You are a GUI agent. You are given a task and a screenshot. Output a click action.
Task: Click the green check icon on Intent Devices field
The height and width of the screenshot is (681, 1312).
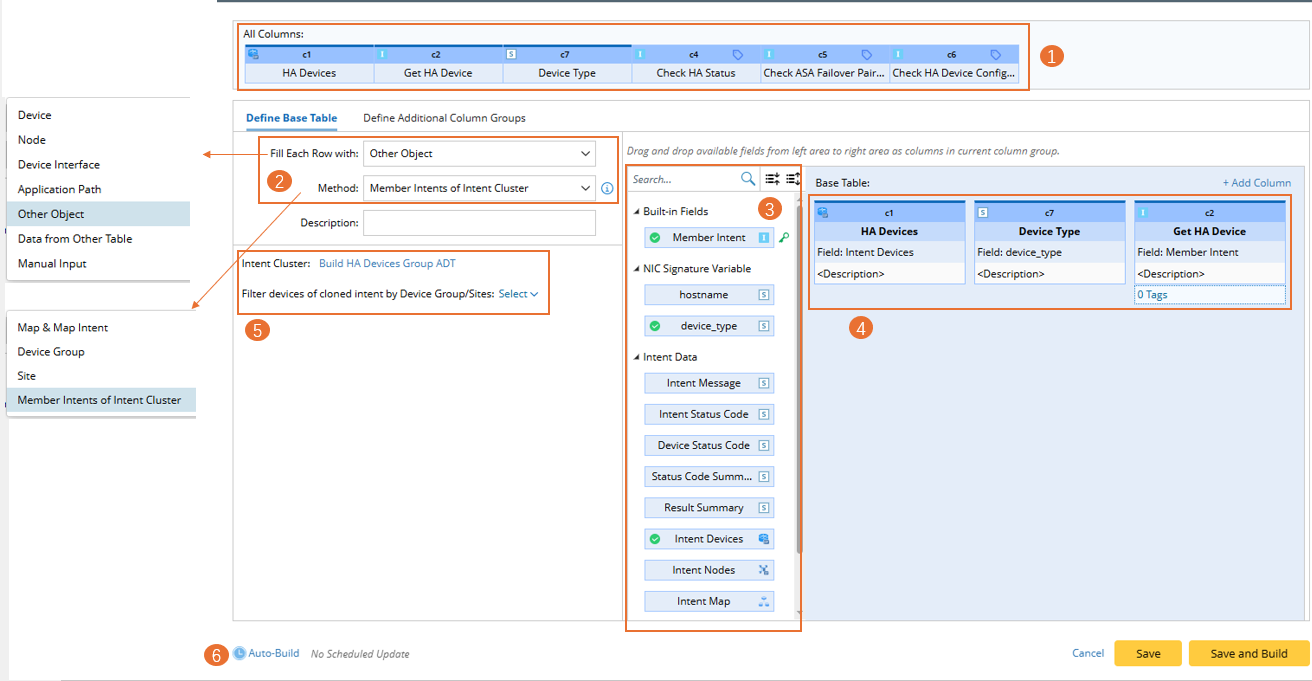coord(655,539)
